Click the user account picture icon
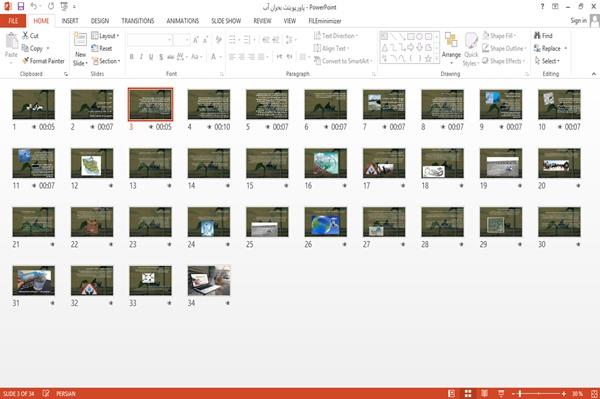This screenshot has height=399, width=600. coord(595,21)
